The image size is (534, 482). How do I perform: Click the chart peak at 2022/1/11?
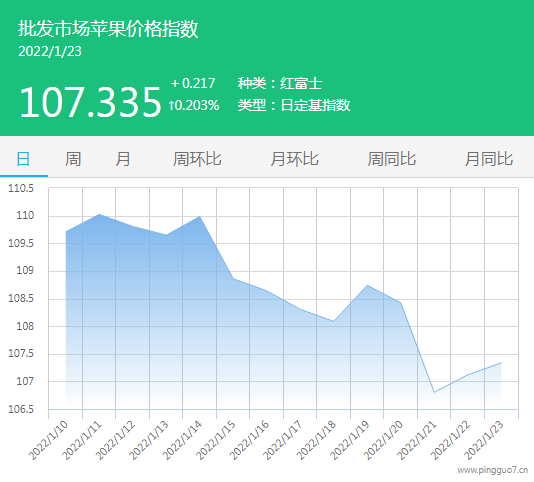pyautogui.click(x=99, y=214)
